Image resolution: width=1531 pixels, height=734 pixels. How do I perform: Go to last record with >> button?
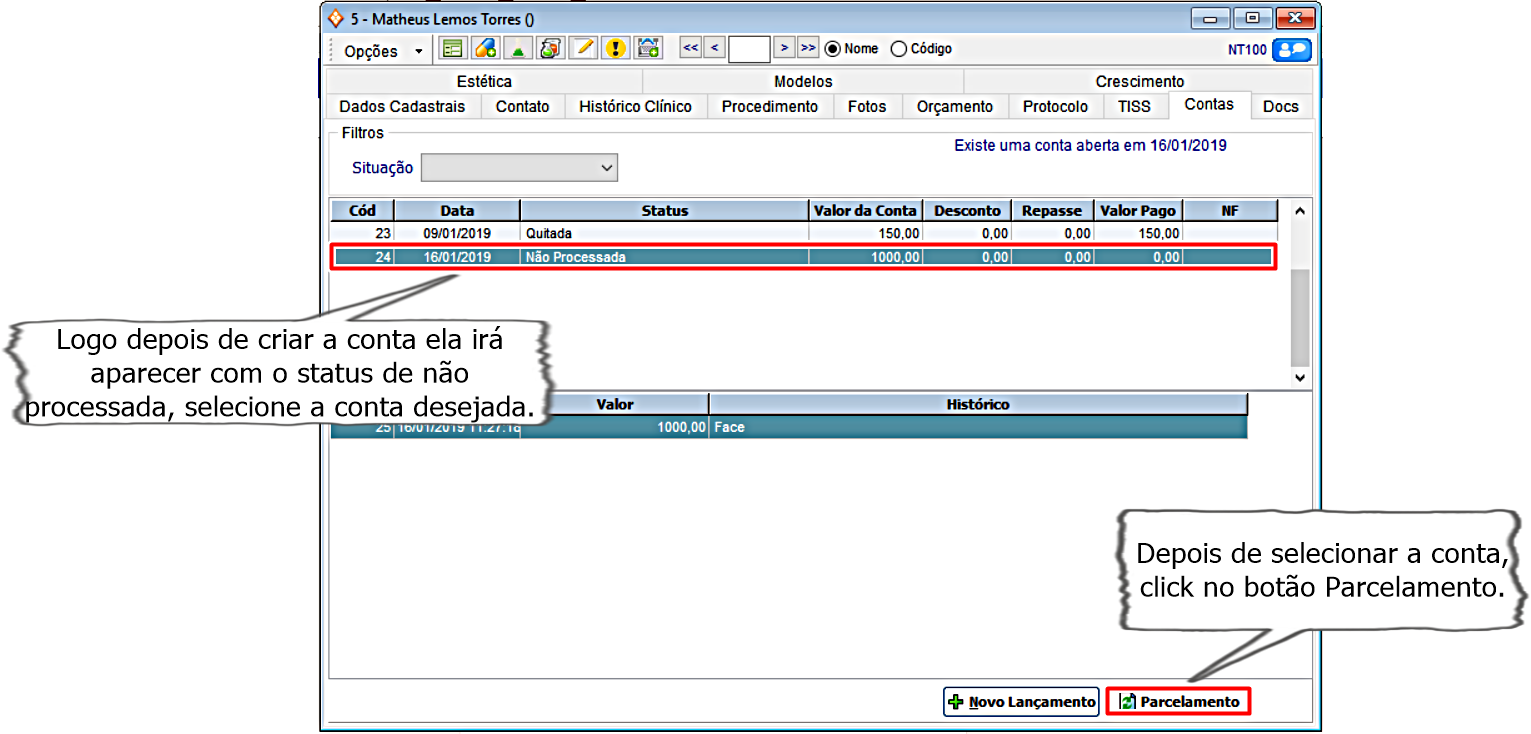(x=808, y=48)
